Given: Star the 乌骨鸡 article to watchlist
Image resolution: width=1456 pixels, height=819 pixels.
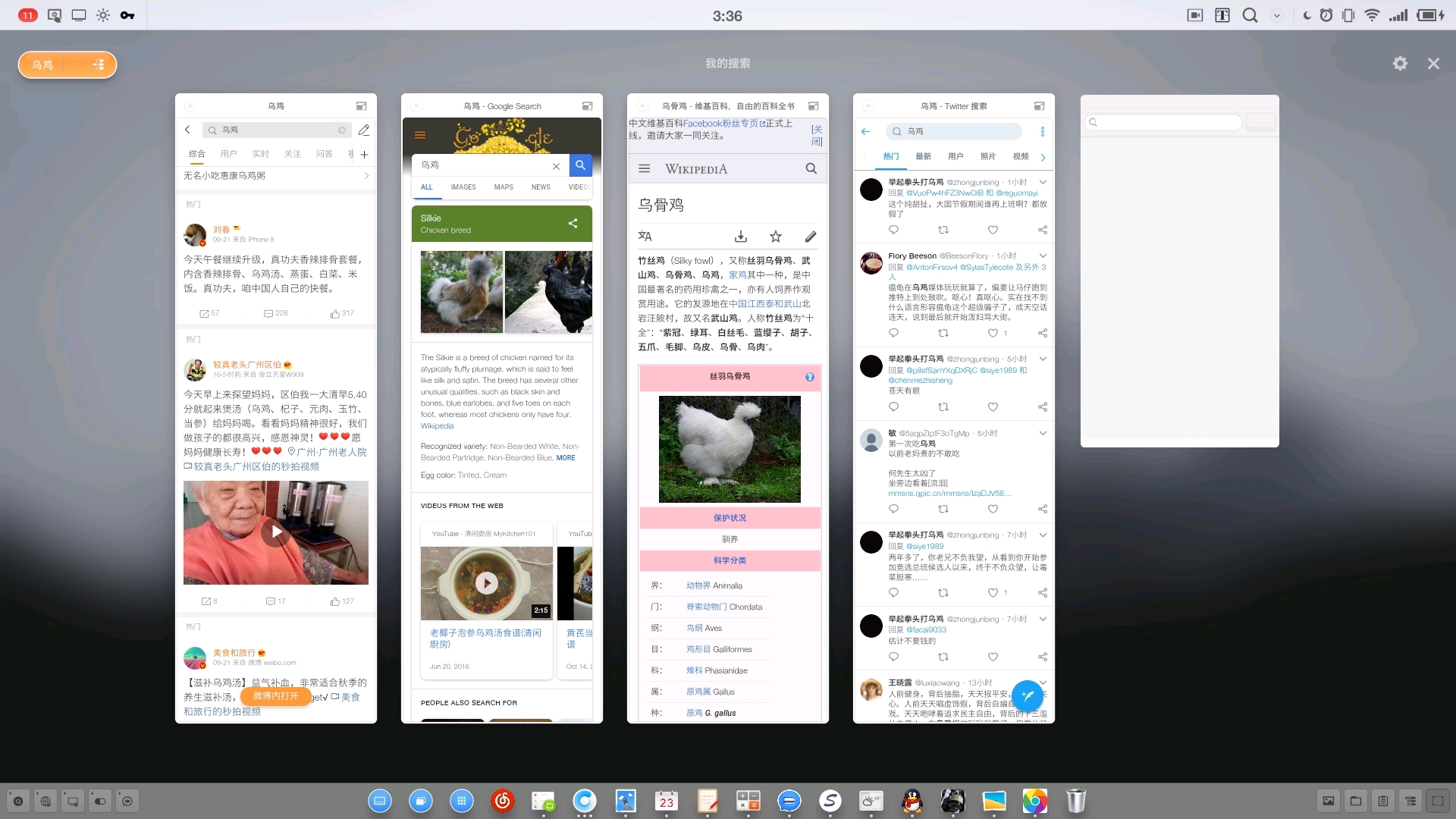Looking at the screenshot, I should coord(776,237).
